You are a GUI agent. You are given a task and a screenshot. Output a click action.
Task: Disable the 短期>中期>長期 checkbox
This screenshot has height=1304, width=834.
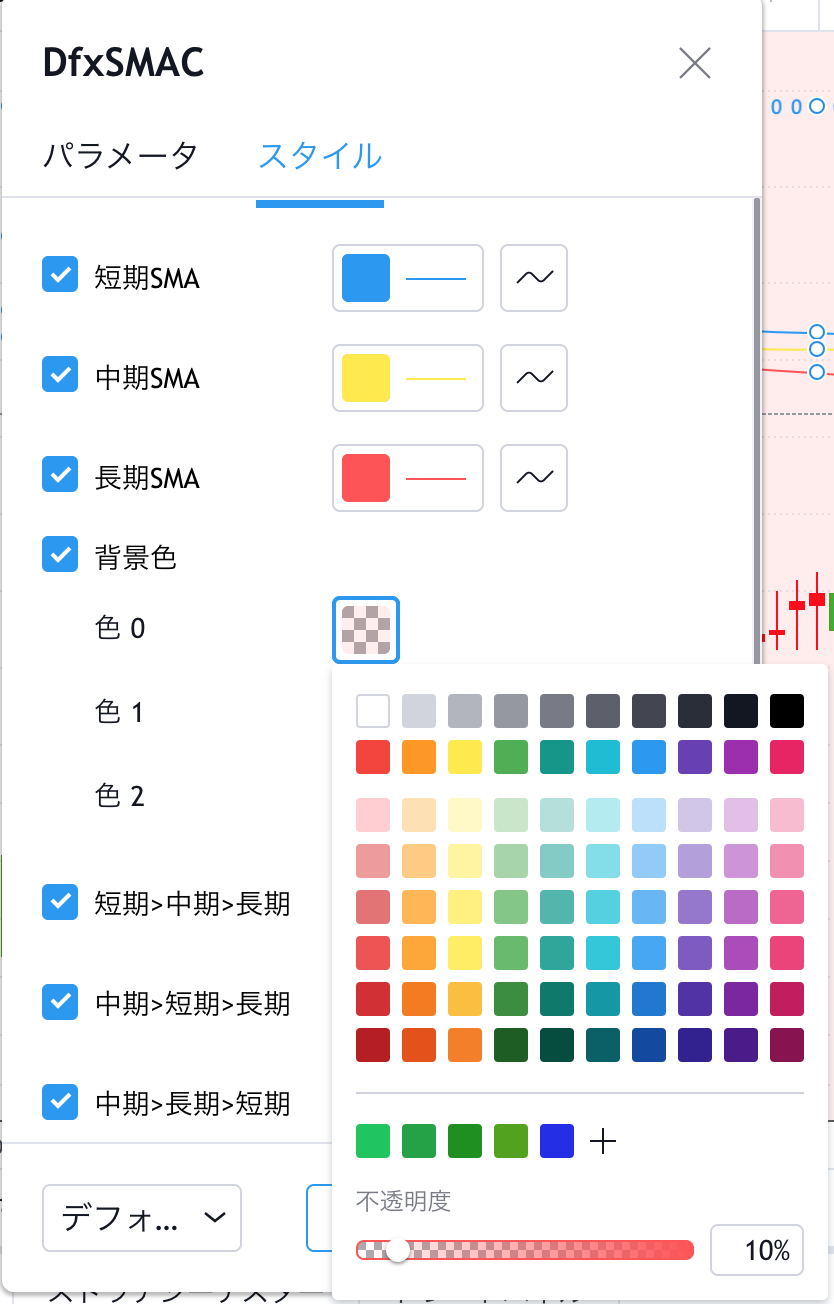(60, 902)
